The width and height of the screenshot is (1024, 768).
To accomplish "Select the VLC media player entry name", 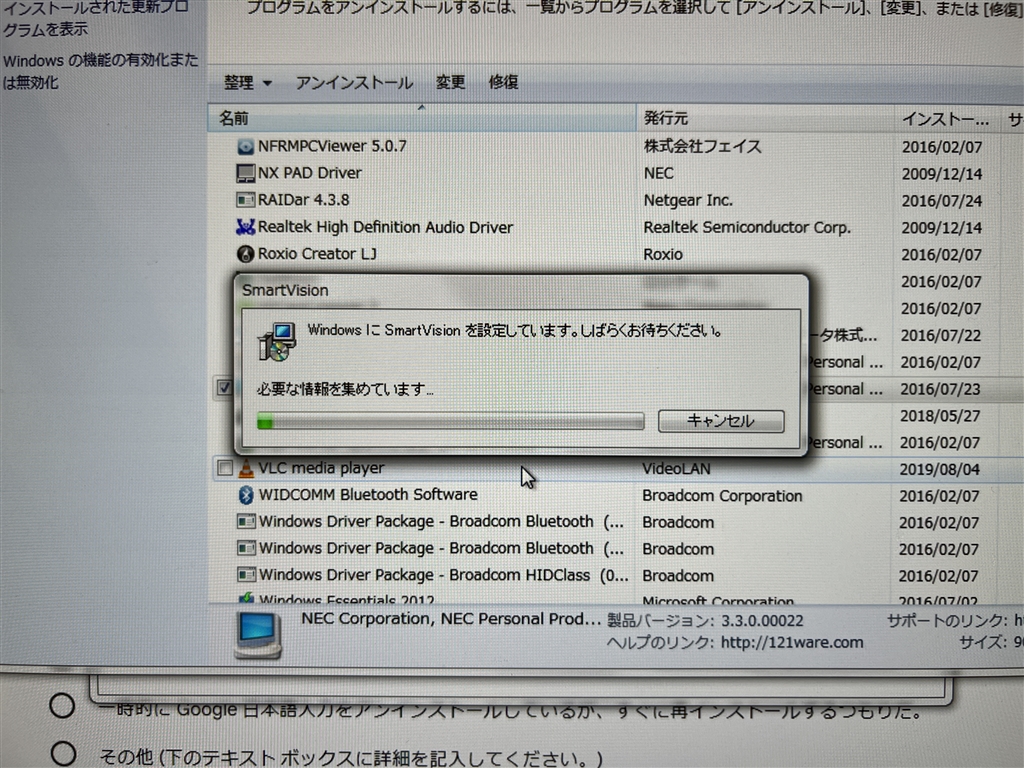I will click(x=321, y=468).
